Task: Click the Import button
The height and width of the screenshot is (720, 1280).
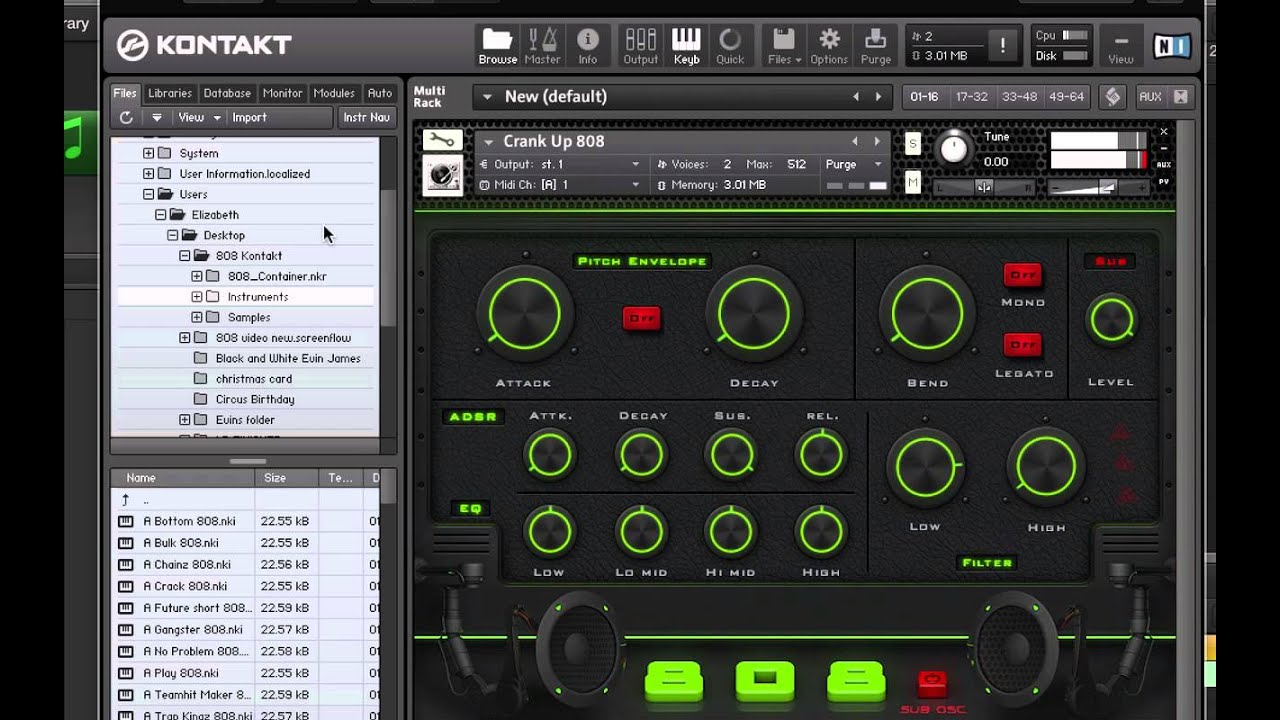Action: [249, 117]
